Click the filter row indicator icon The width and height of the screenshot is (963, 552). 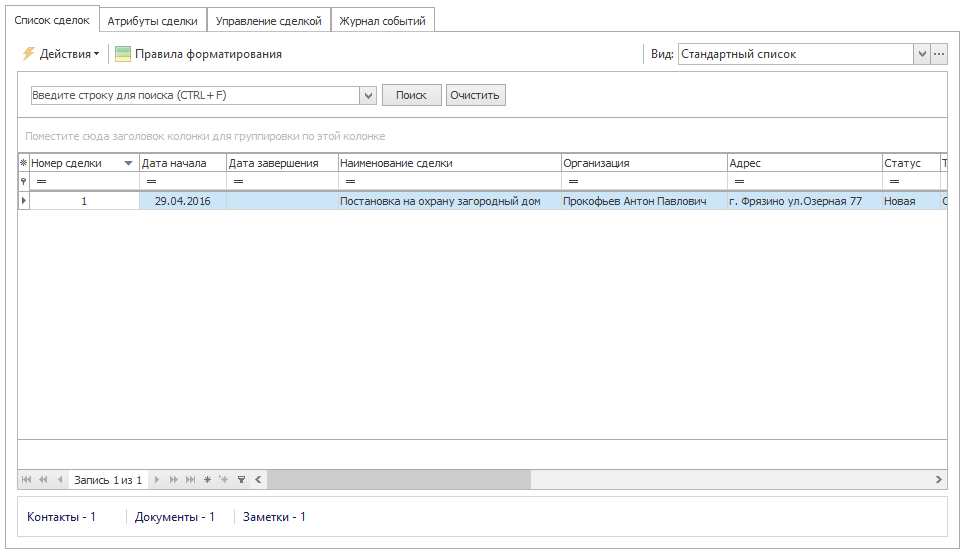(x=23, y=181)
